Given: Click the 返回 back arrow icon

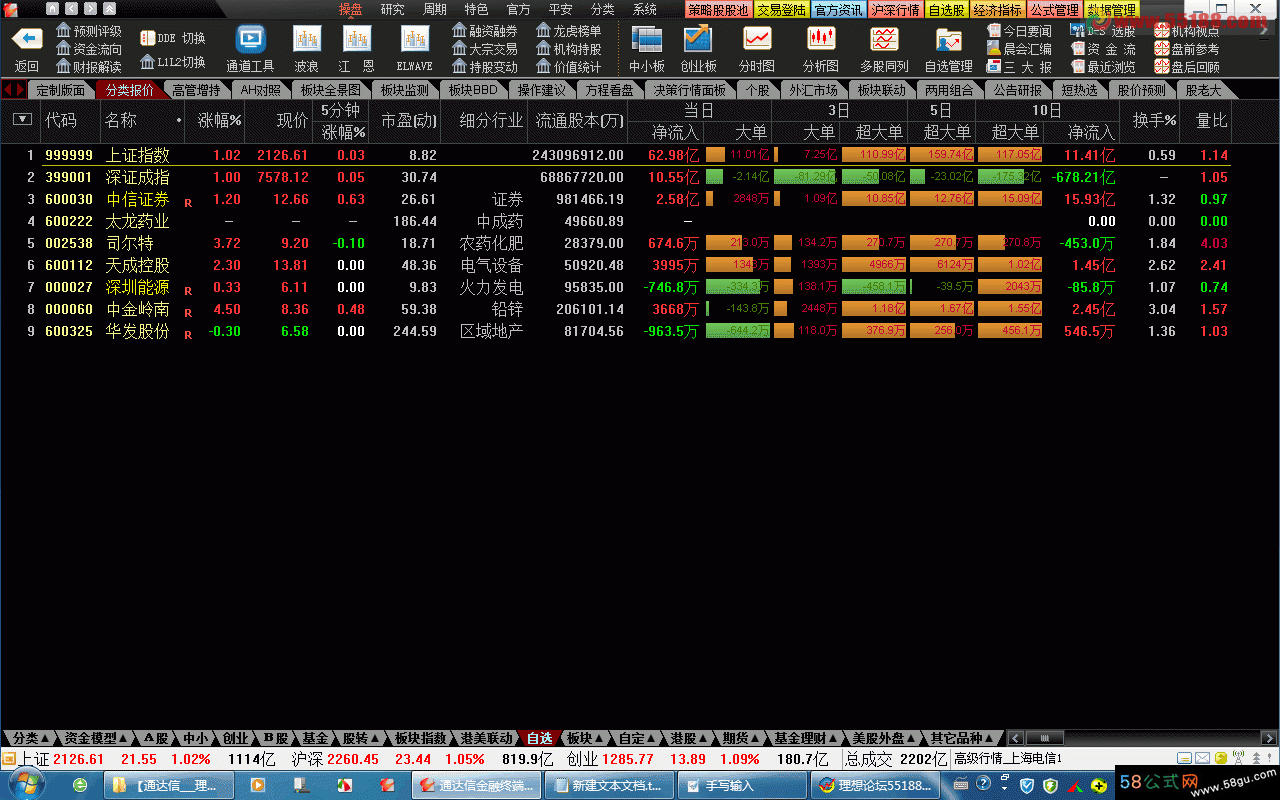Looking at the screenshot, I should tap(27, 40).
